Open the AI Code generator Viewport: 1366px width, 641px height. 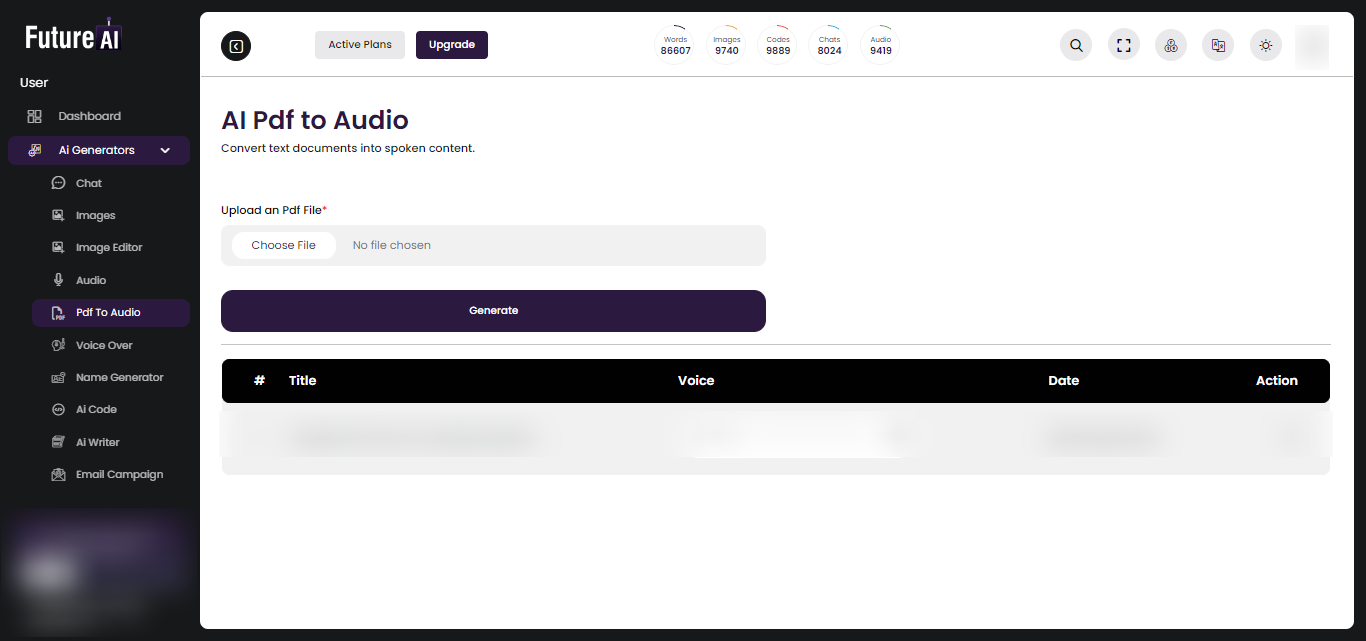point(96,409)
